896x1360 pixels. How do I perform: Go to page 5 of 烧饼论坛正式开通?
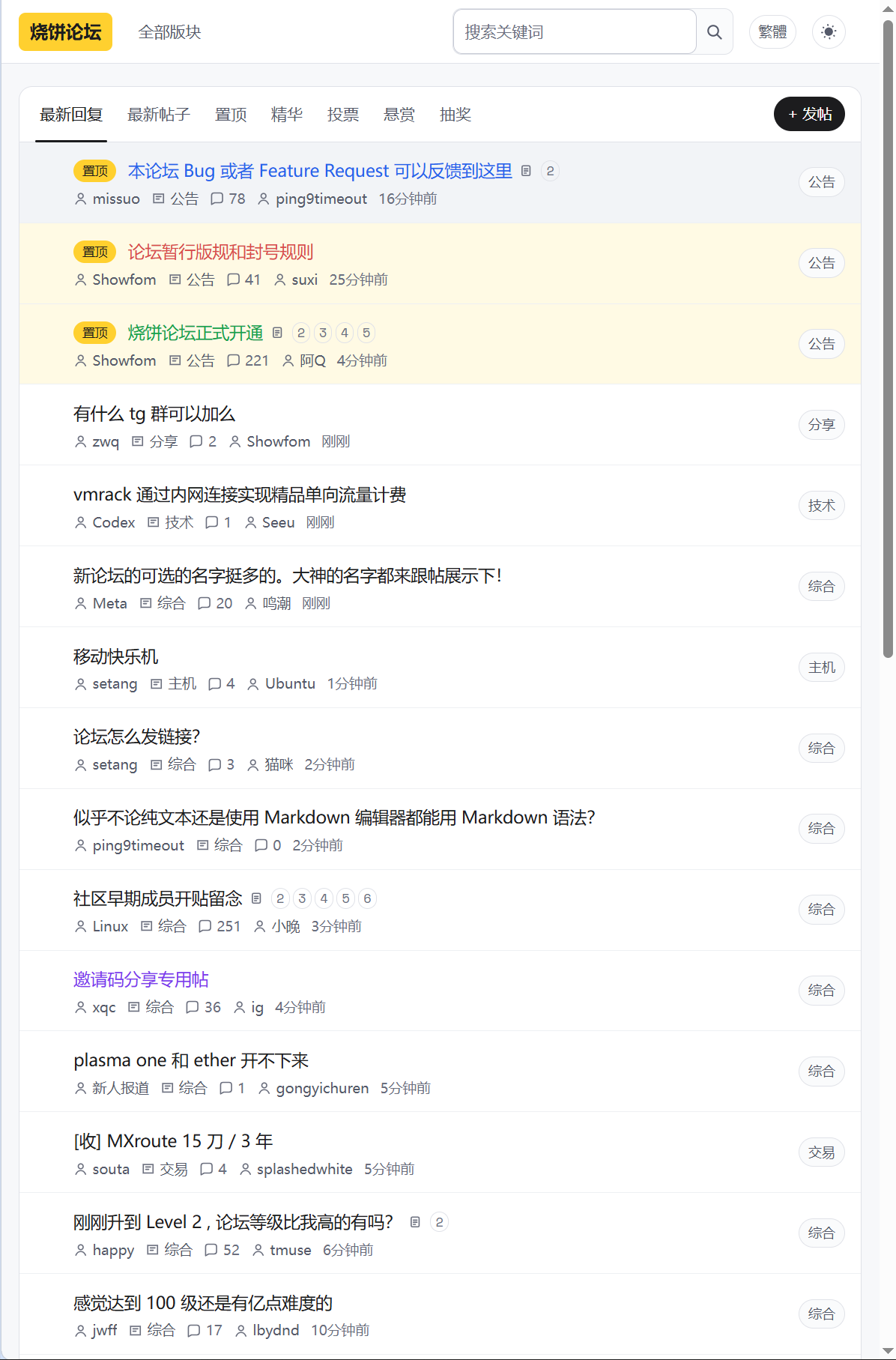click(x=366, y=333)
